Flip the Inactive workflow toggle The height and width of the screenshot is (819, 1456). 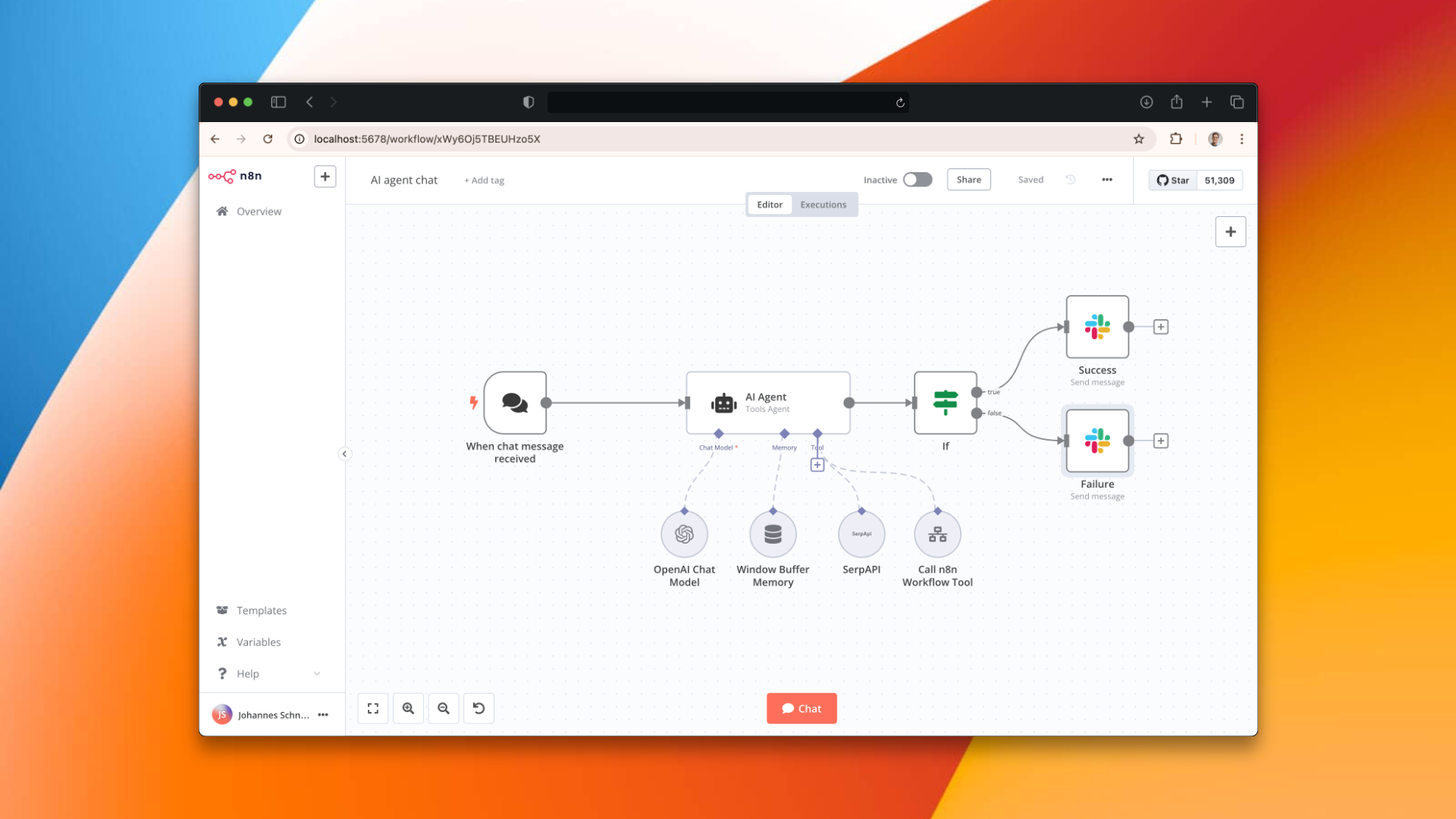point(917,180)
